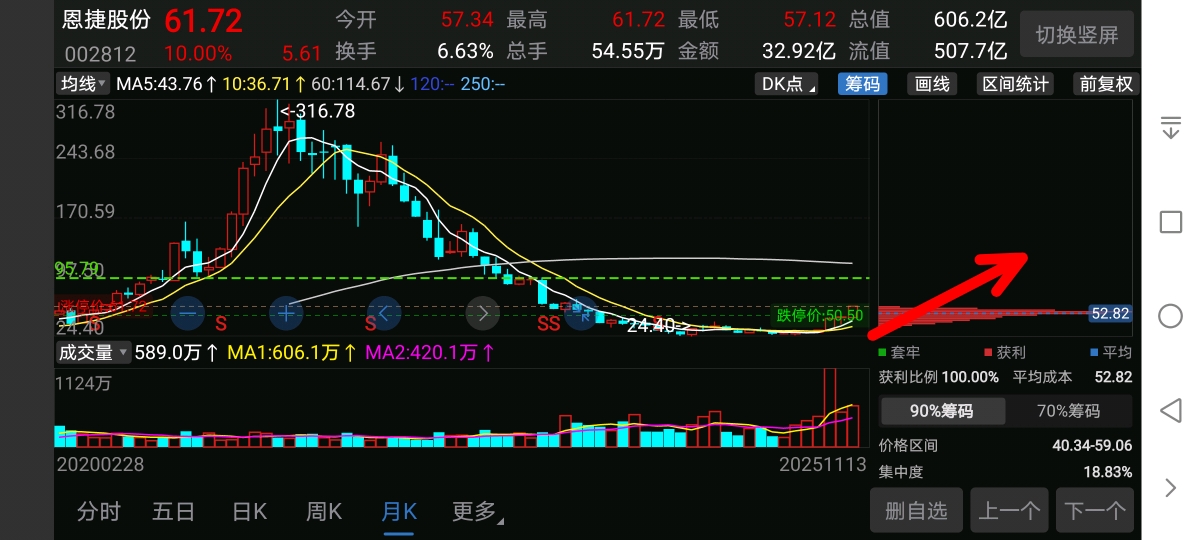Click the 平均 legend blue swatch
This screenshot has width=1200, height=540.
pyautogui.click(x=1093, y=353)
